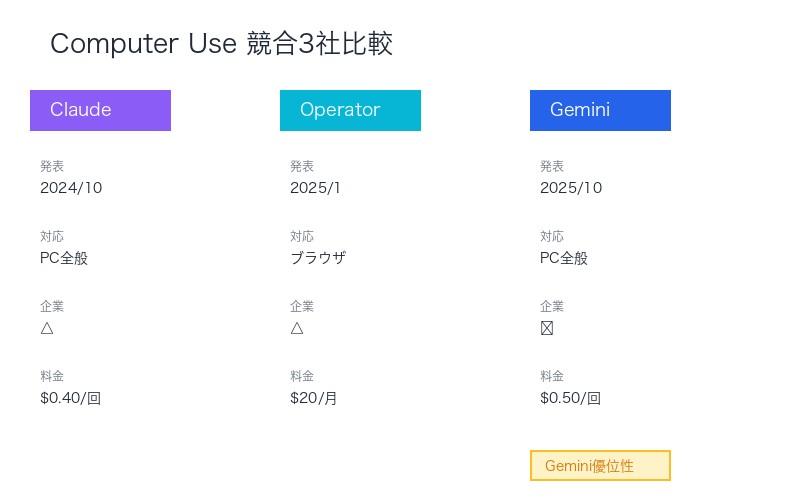This screenshot has height=500, width=800.
Task: Click the ブラウザ text under Operator
Action: 318,258
